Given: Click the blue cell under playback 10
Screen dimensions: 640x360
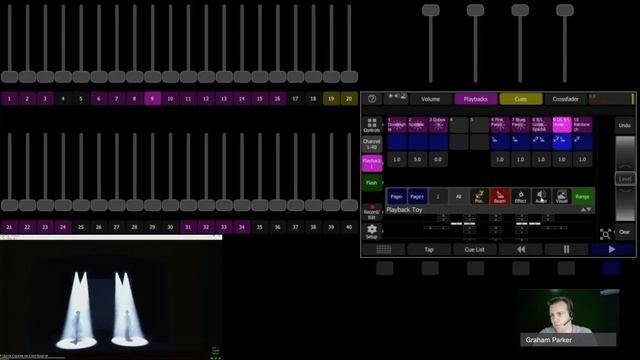Looking at the screenshot, I should pos(582,142).
